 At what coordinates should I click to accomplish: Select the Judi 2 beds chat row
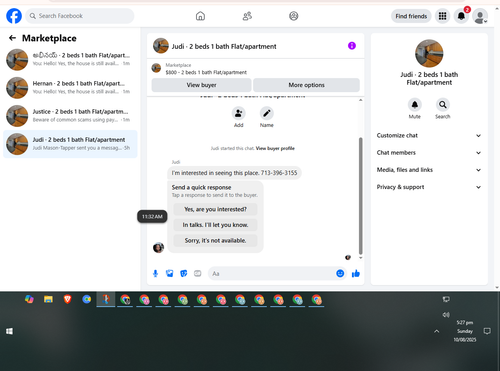(x=70, y=144)
